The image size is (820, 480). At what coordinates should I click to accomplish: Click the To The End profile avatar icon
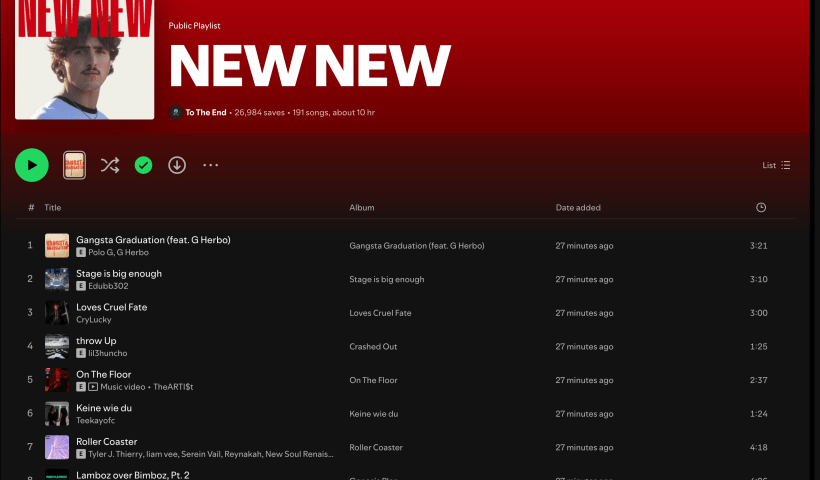point(175,113)
